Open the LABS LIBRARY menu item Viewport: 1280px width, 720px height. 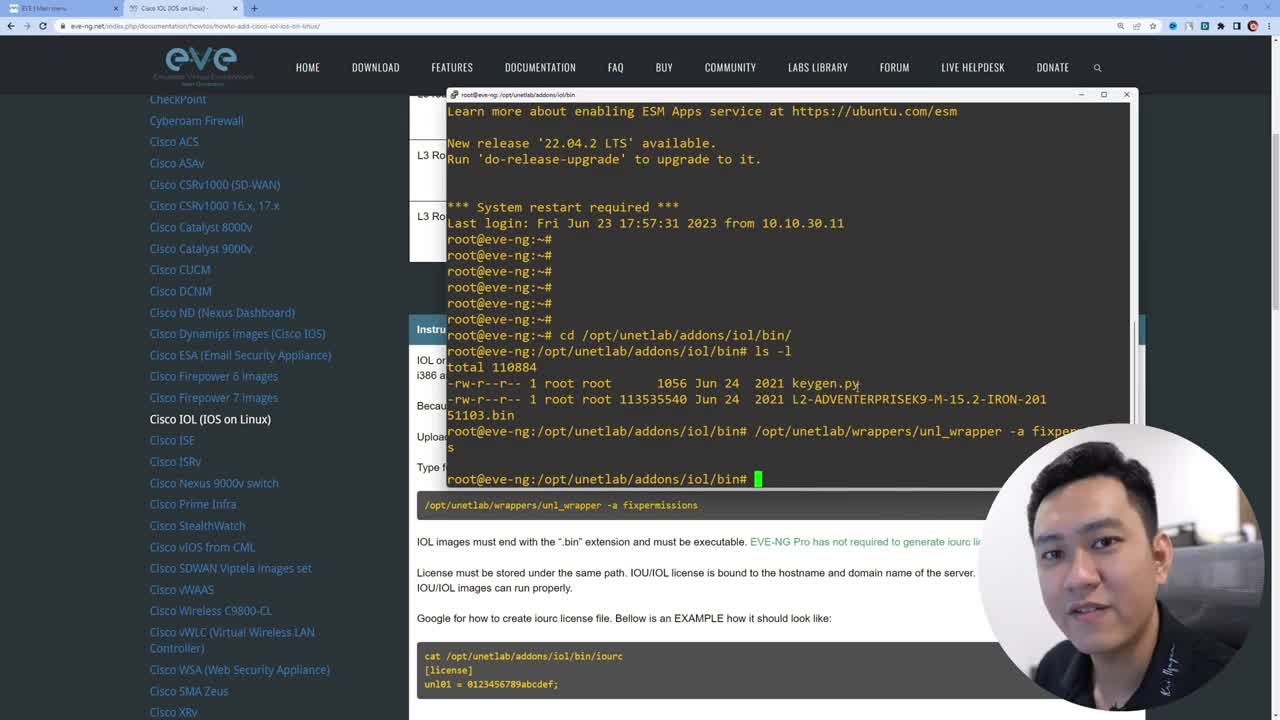[x=817, y=67]
